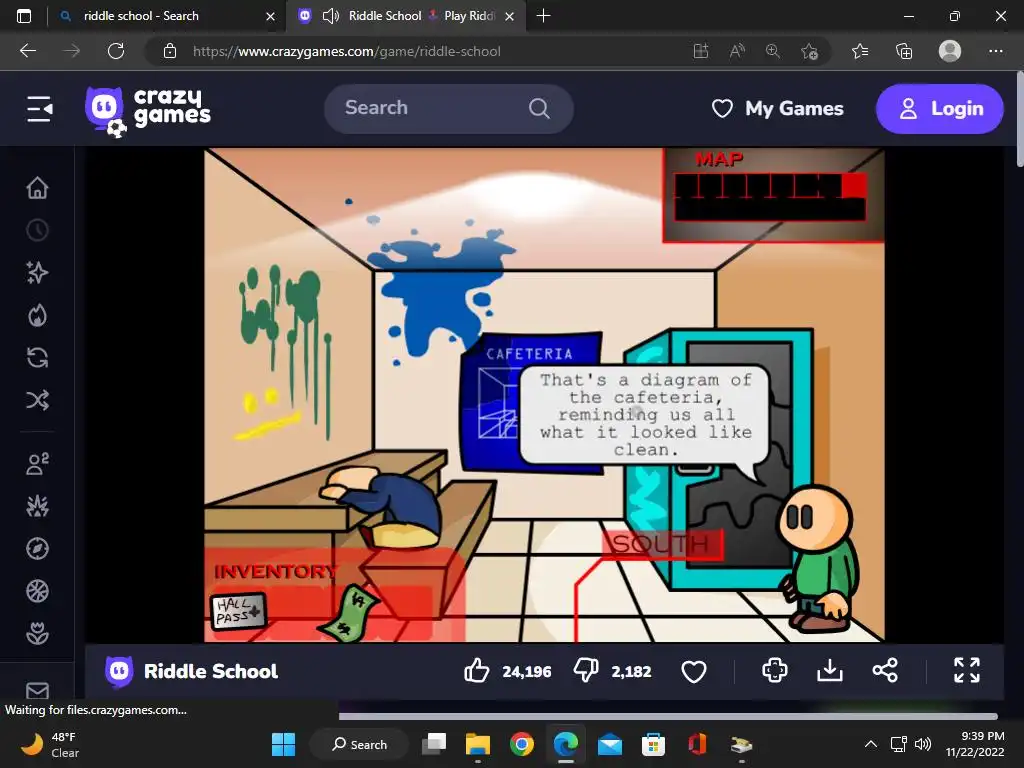Viewport: 1024px width, 768px height.
Task: Open the Adventure compass icon
Action: (37, 549)
